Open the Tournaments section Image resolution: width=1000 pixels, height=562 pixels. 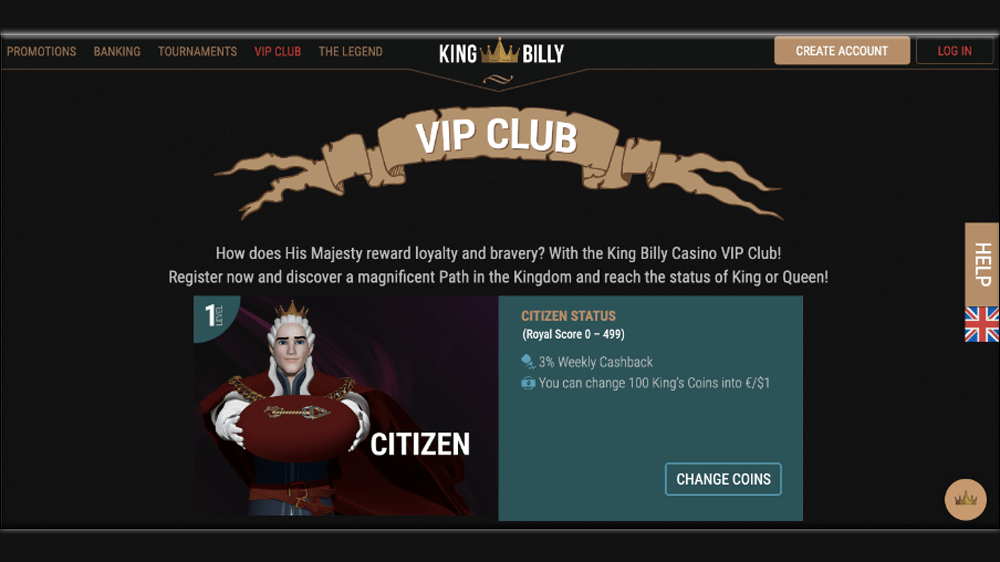click(198, 52)
